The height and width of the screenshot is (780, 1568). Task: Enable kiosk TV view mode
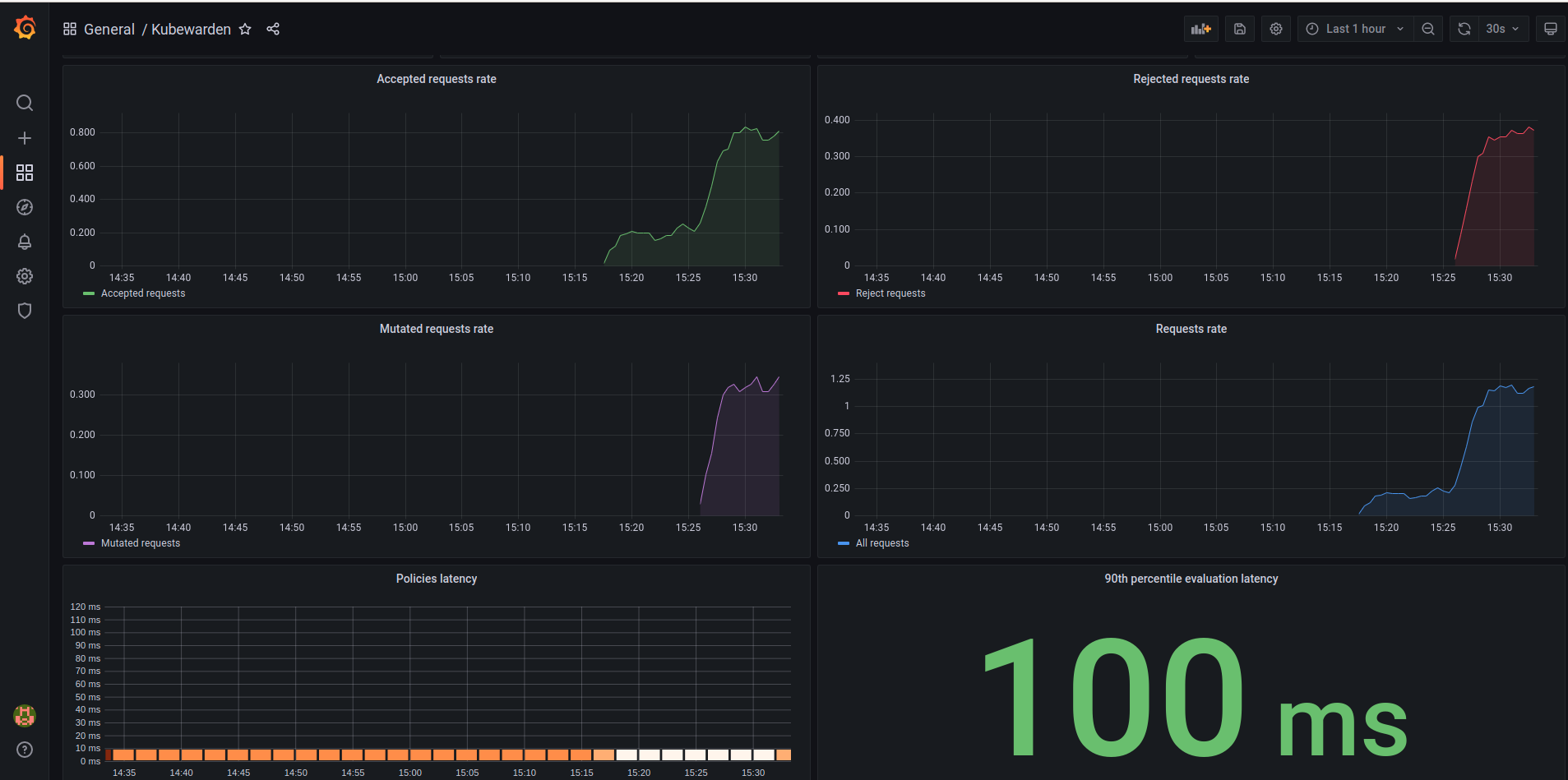coord(1550,28)
